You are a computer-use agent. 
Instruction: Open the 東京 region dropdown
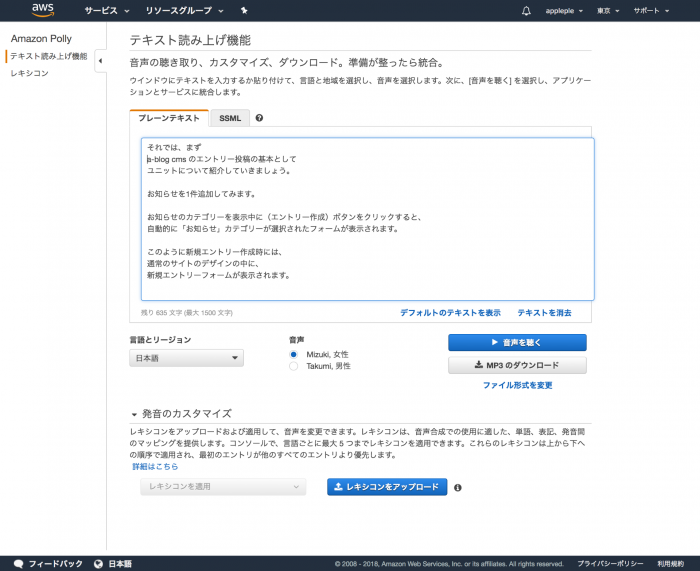click(608, 11)
